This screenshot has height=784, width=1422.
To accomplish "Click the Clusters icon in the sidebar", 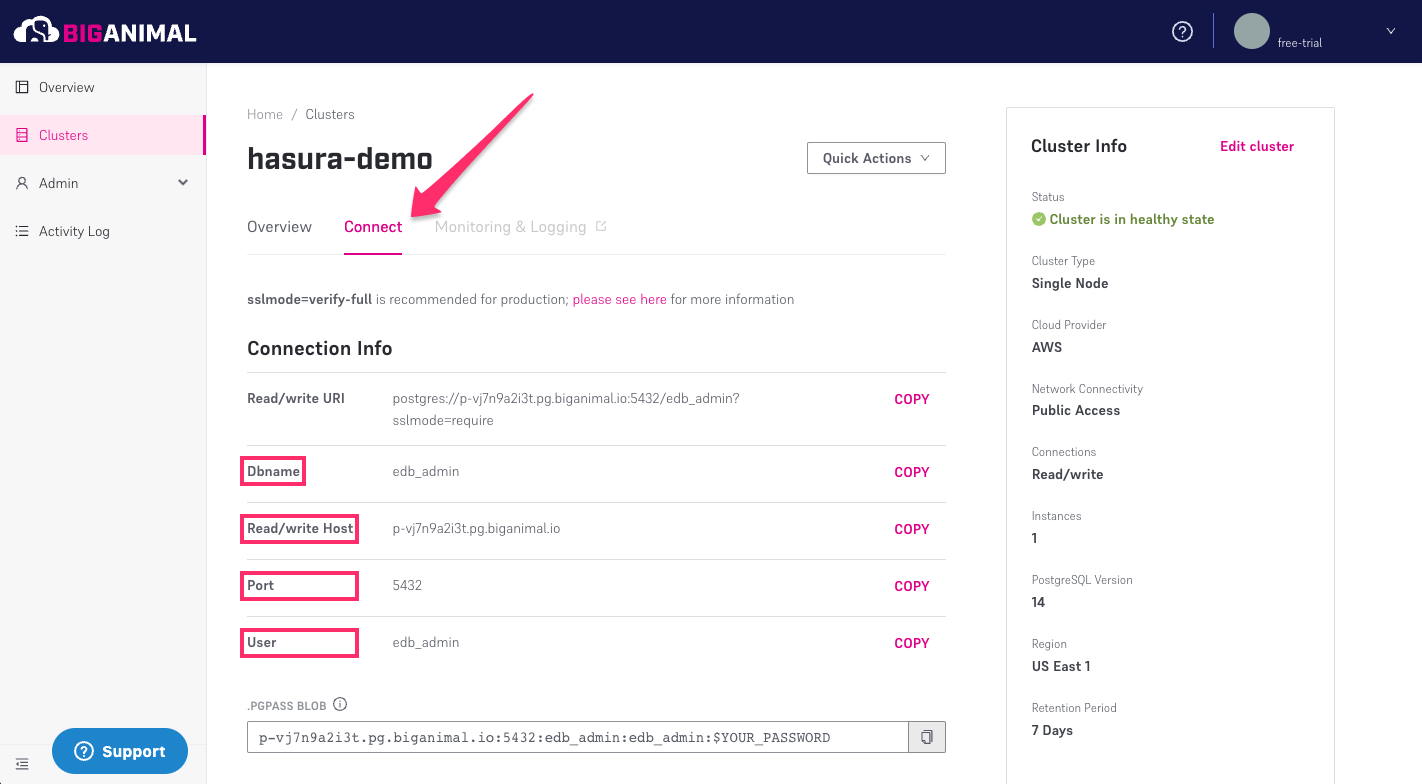I will point(22,134).
